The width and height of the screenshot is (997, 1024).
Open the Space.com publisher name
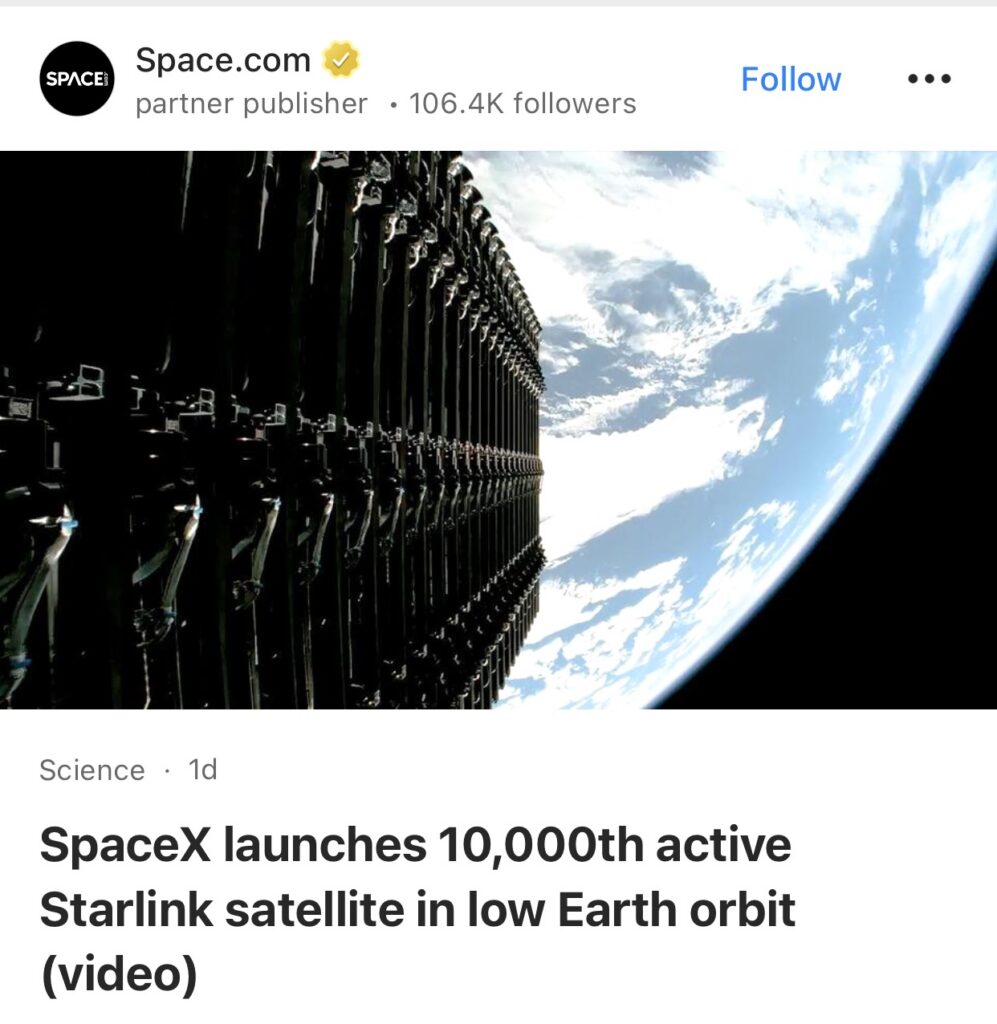click(223, 60)
